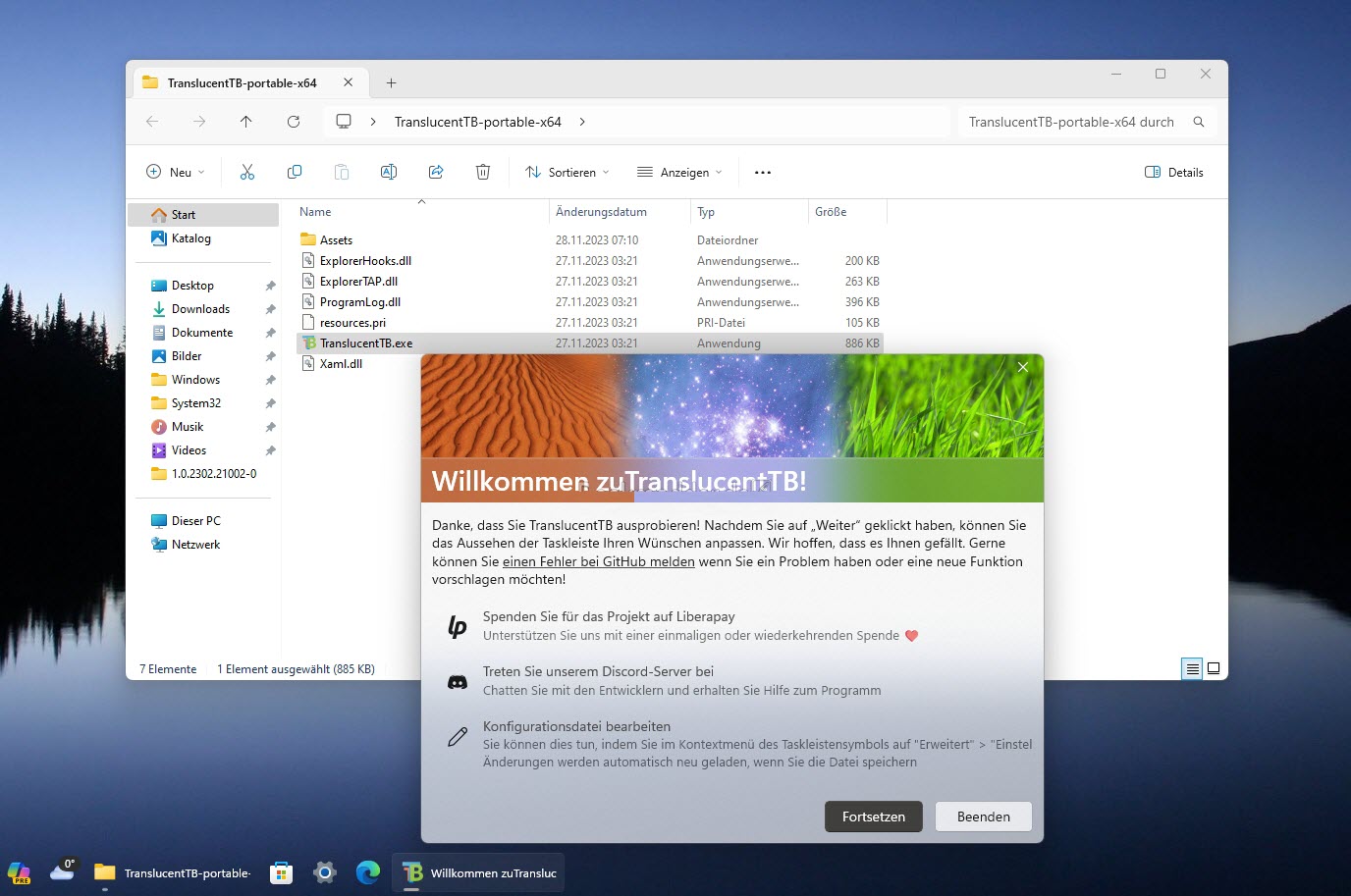Click the Discord logo icon
1351x896 pixels.
(x=458, y=682)
